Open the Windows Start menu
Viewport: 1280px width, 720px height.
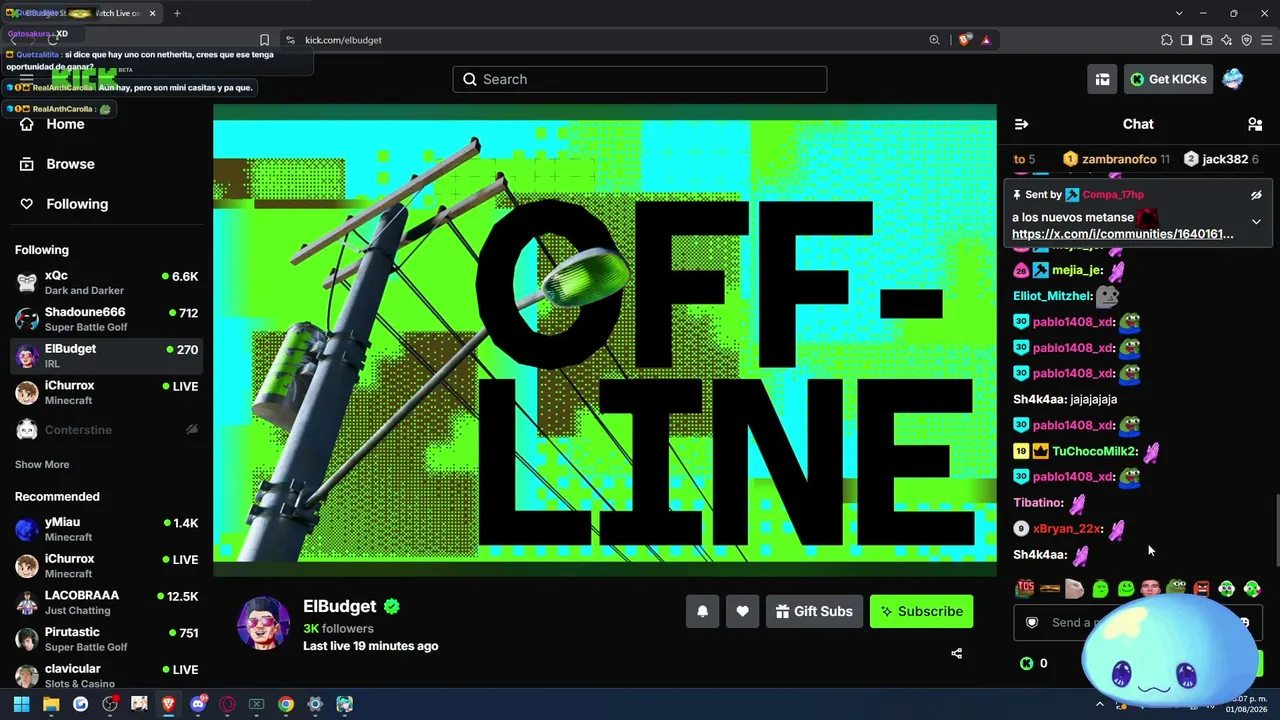tap(21, 704)
